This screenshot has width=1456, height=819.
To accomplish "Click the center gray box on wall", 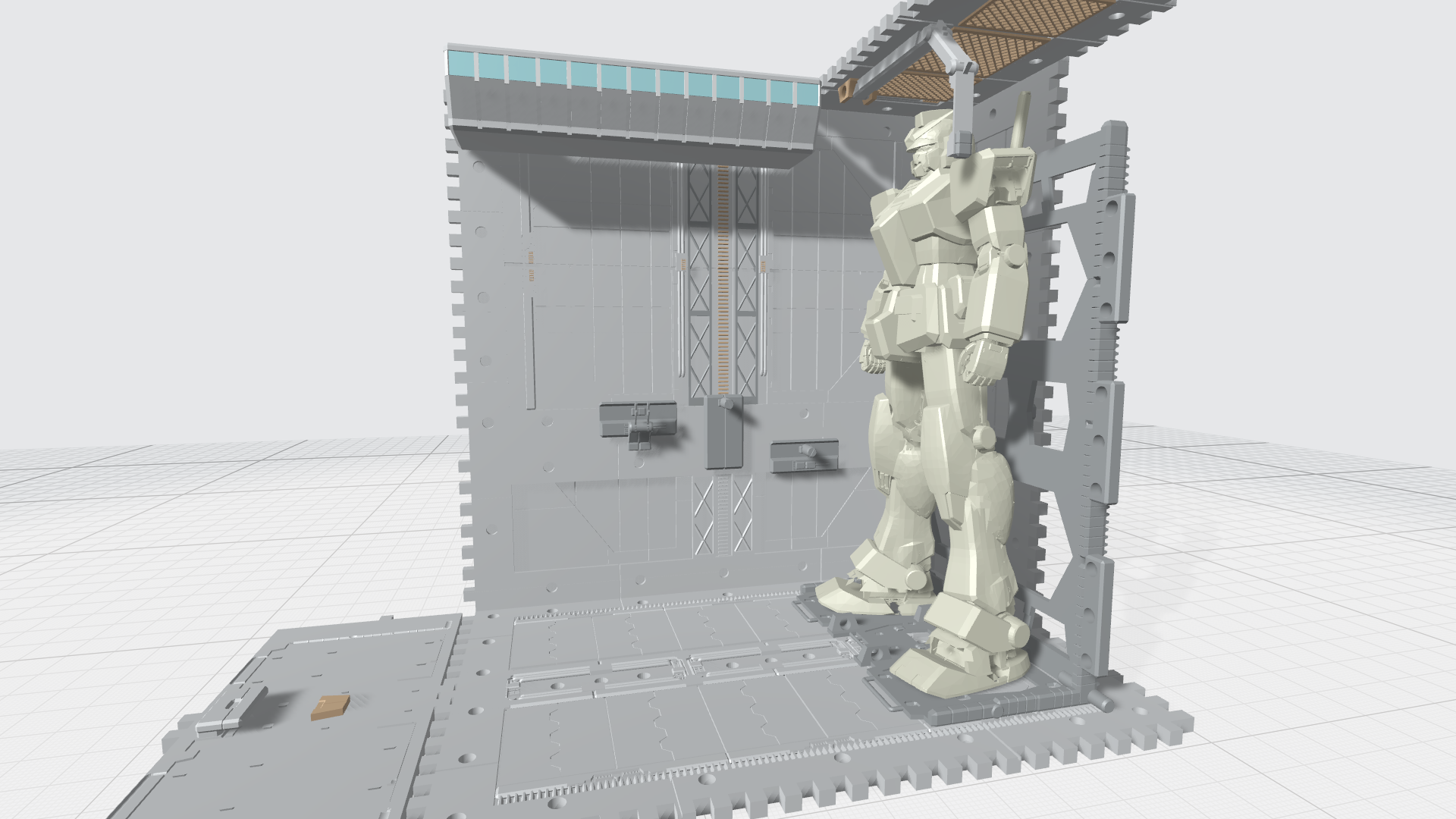I will [724, 434].
